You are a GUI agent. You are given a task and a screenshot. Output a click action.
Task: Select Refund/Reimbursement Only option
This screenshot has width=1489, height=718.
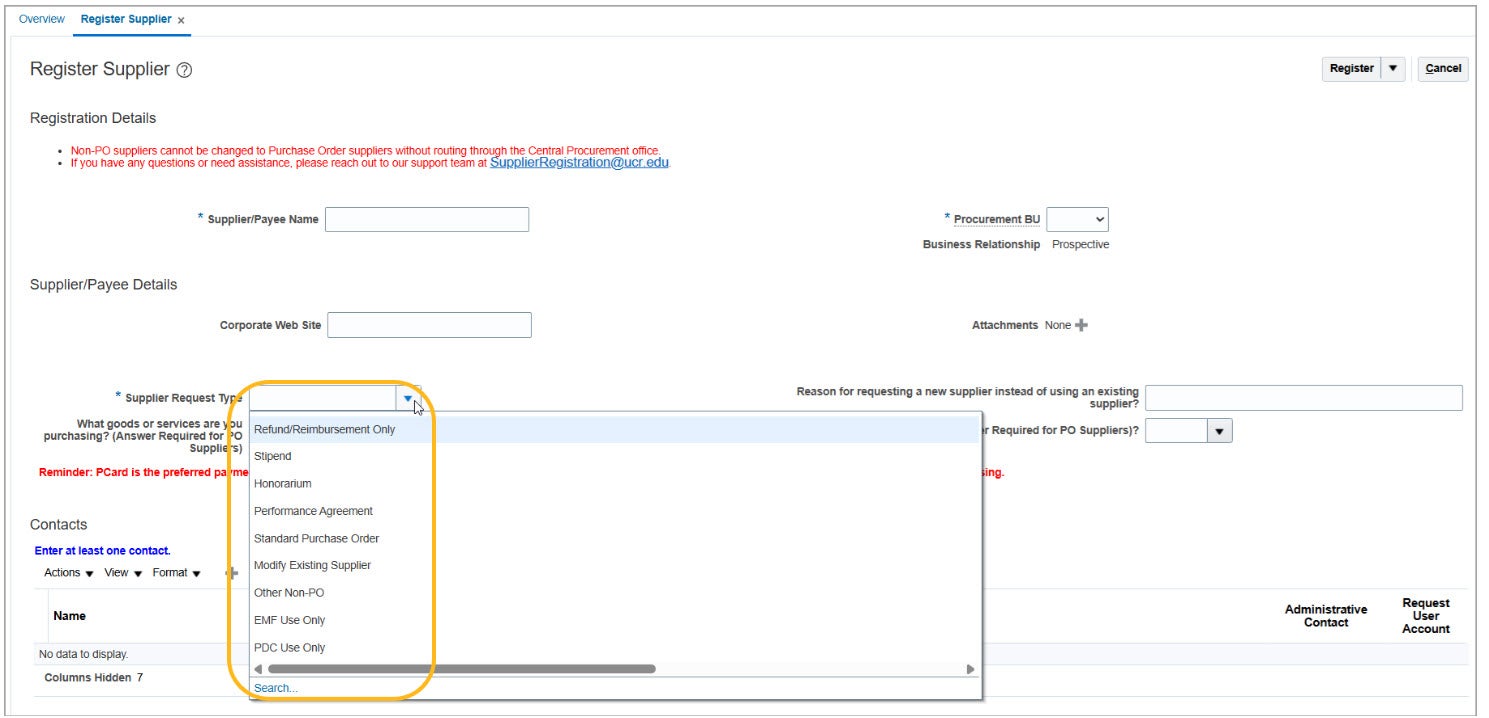click(324, 429)
